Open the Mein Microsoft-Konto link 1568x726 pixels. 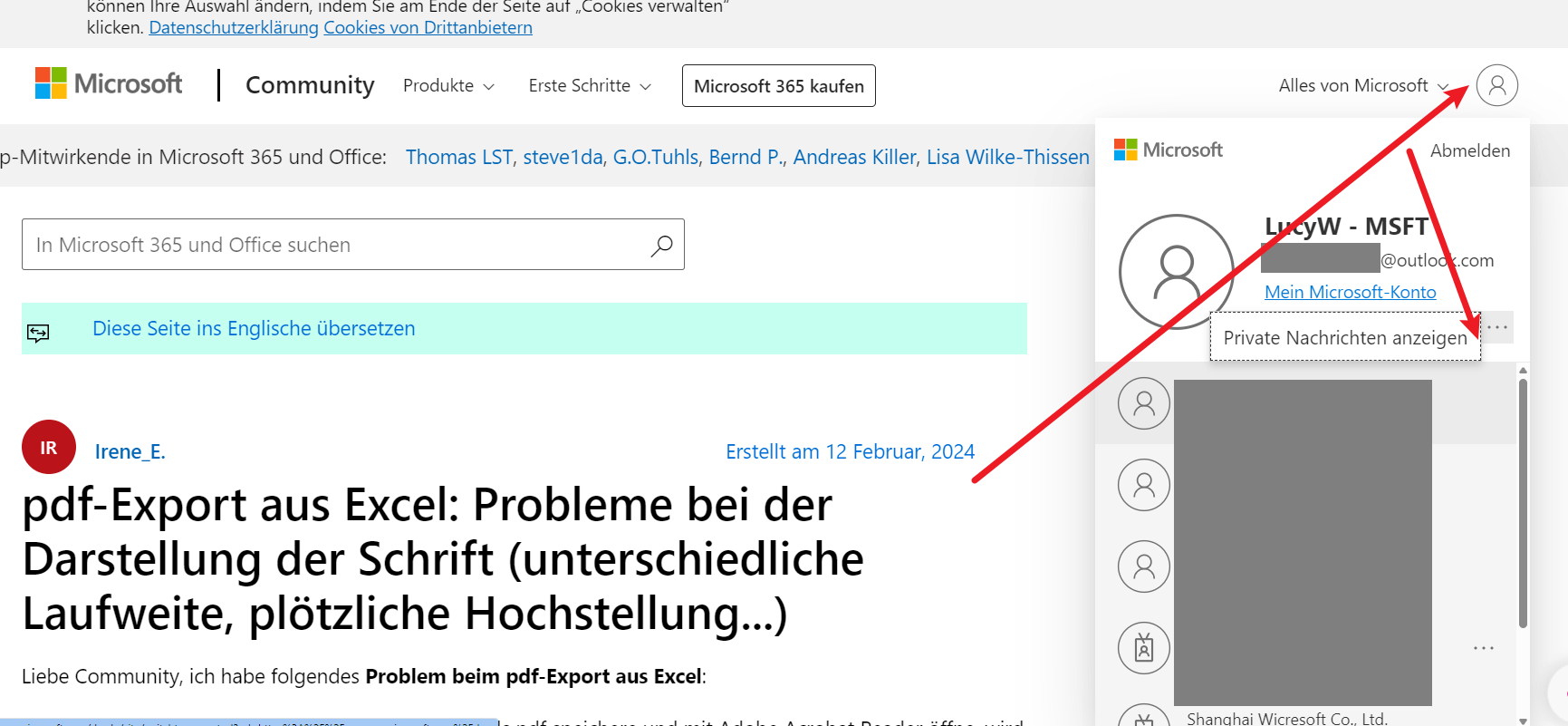point(1351,292)
